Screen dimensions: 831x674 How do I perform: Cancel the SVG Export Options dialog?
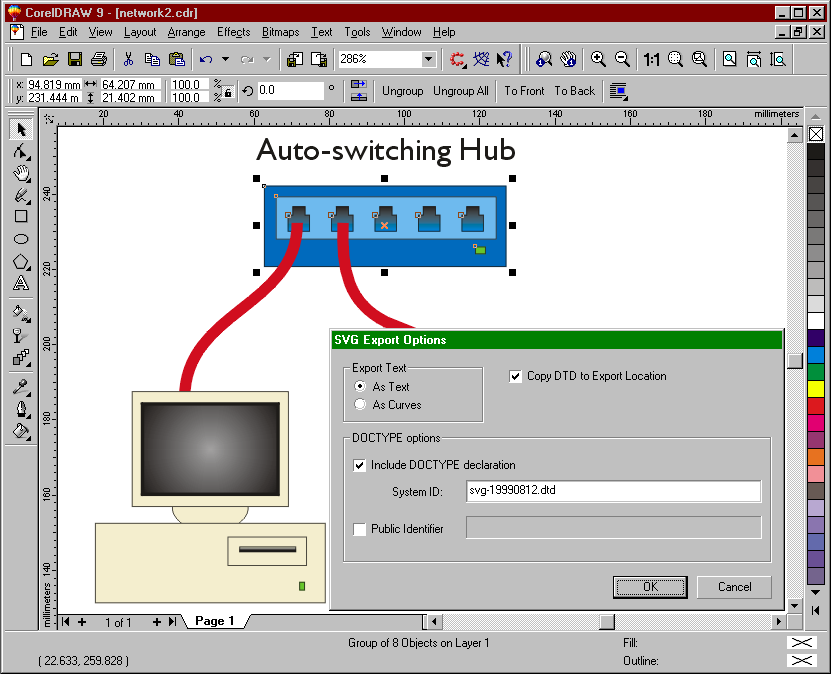click(734, 587)
